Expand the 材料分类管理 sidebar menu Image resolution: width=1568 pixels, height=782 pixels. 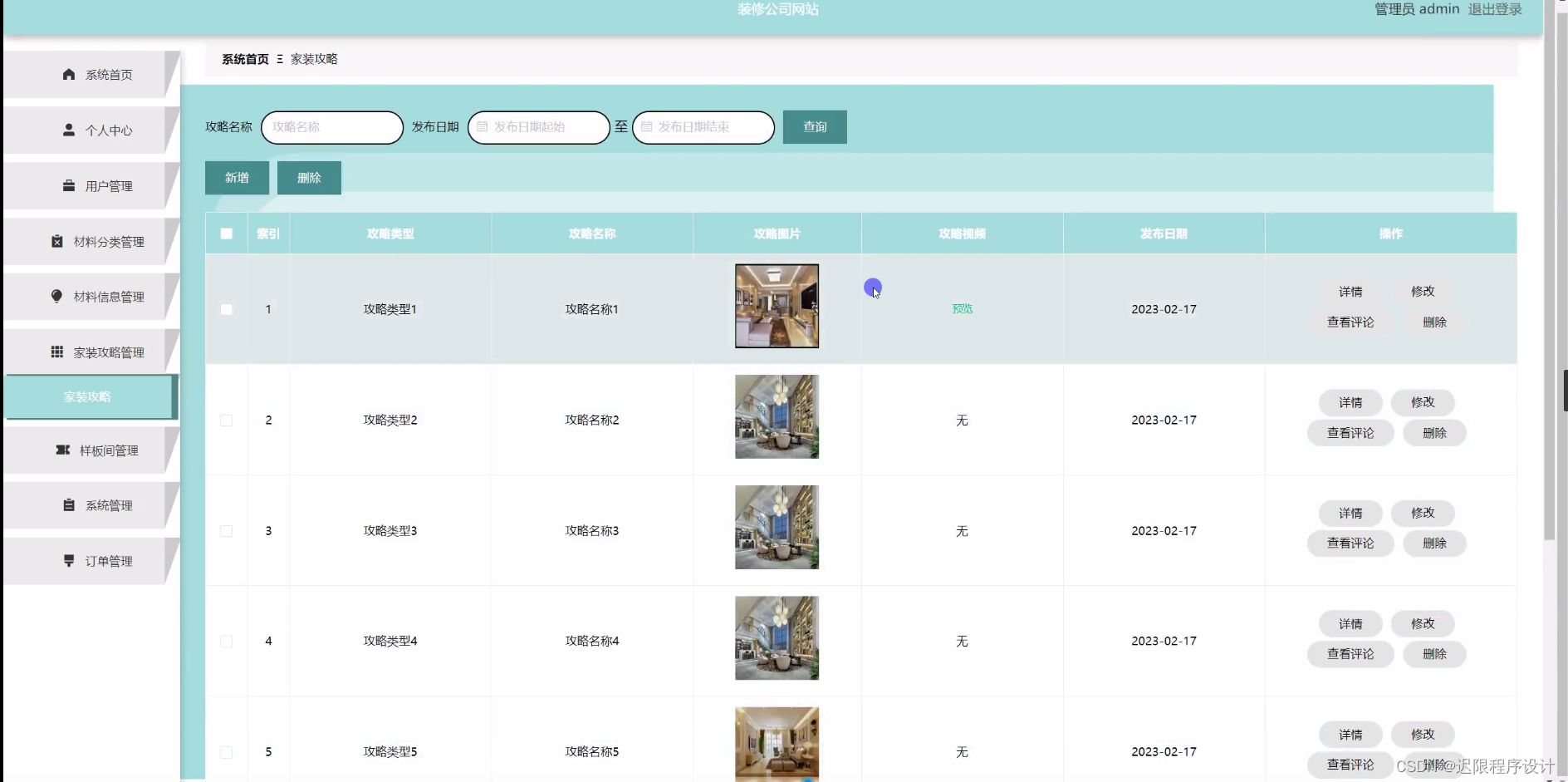(90, 241)
